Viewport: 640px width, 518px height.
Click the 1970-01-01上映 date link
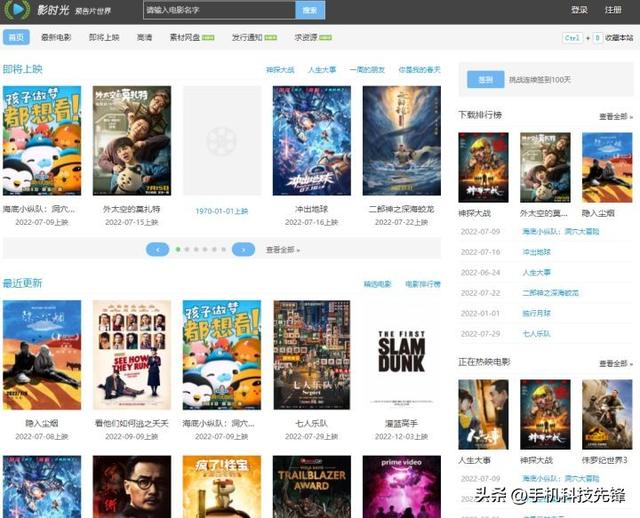tap(222, 211)
